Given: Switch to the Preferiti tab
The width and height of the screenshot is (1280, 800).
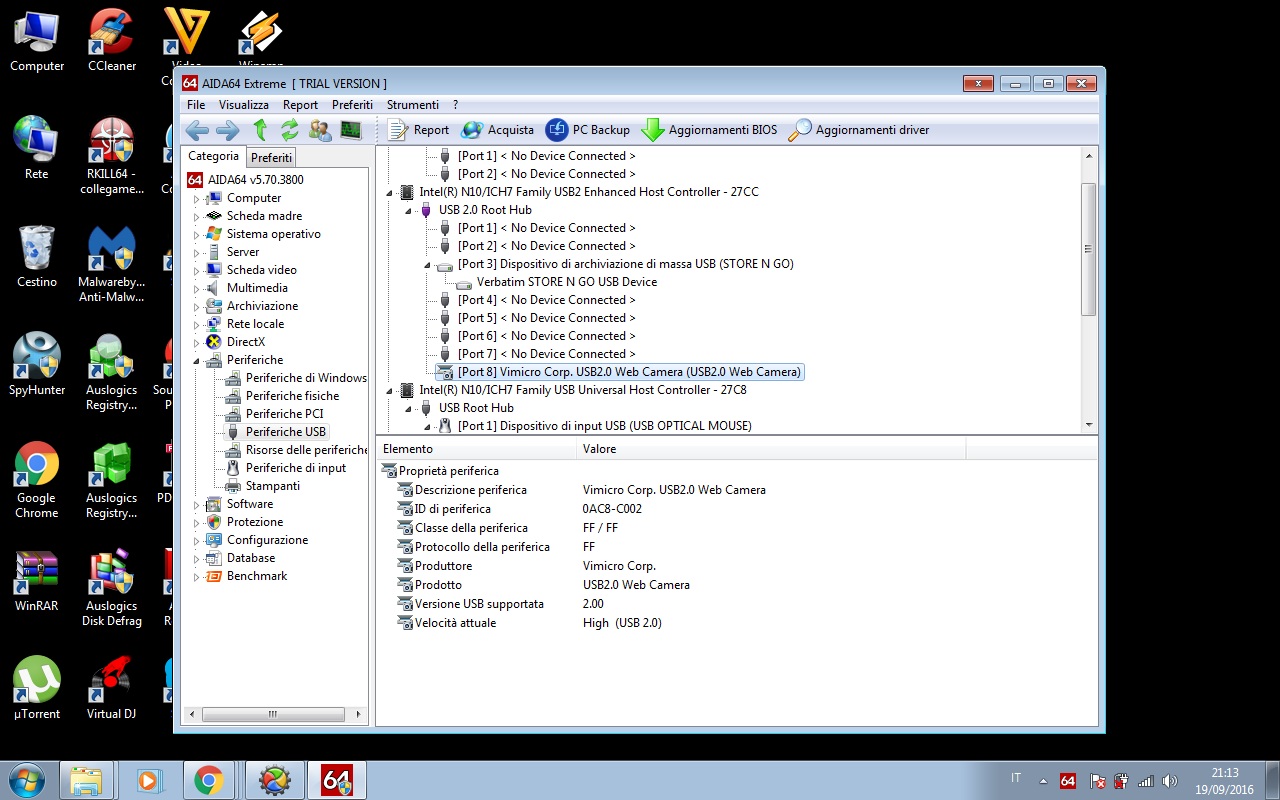Looking at the screenshot, I should coord(271,158).
